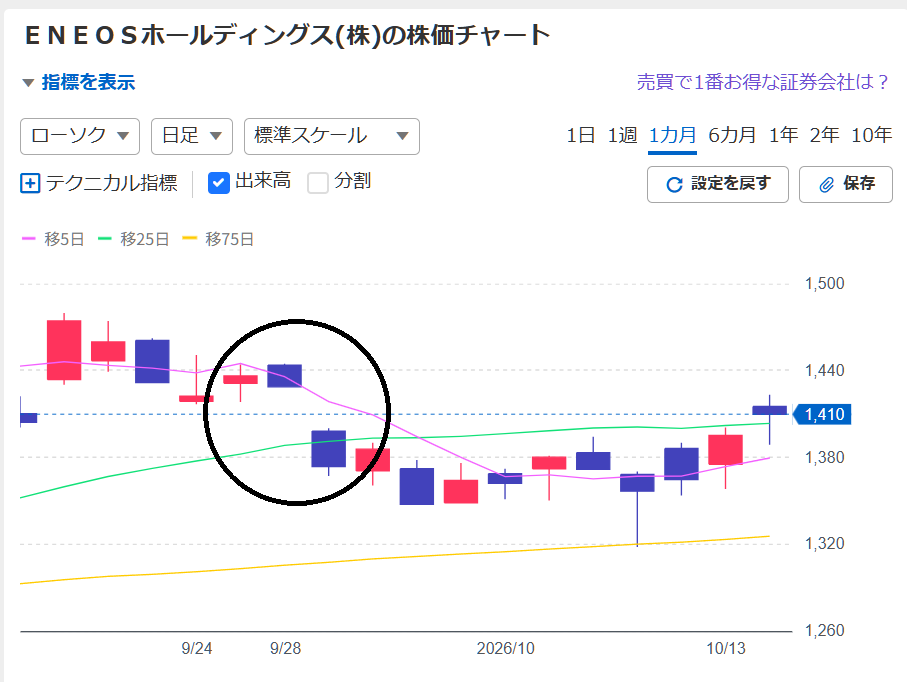
Task: Switch to the 1日 range tab
Action: pyautogui.click(x=580, y=135)
